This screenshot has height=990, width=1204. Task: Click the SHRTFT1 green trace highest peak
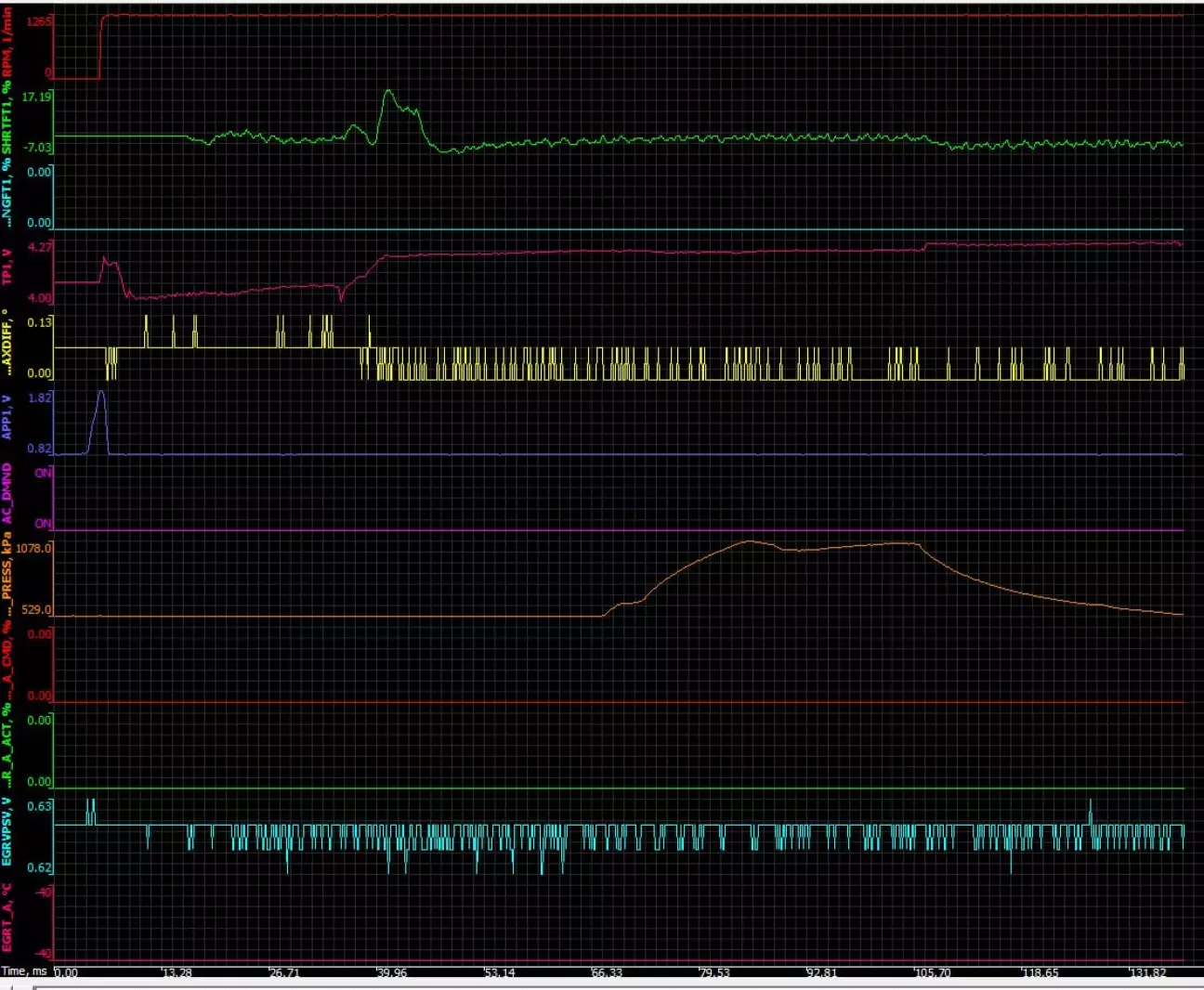(388, 91)
